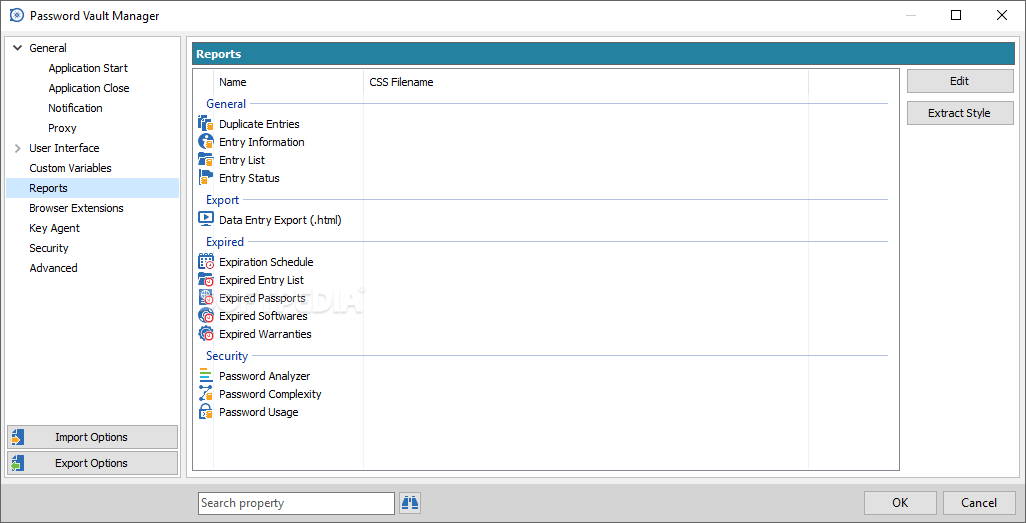Focus the Search property field

pos(296,503)
